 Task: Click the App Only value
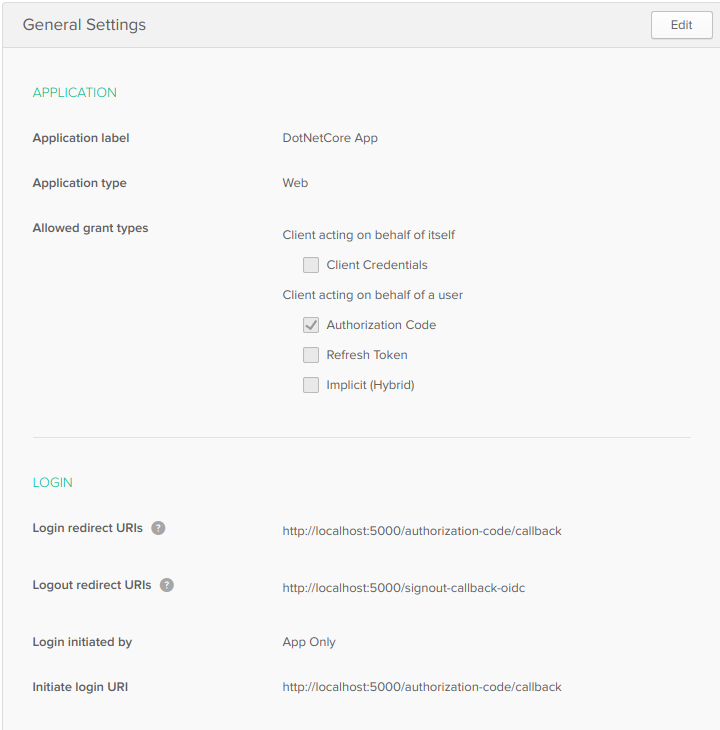pos(309,642)
